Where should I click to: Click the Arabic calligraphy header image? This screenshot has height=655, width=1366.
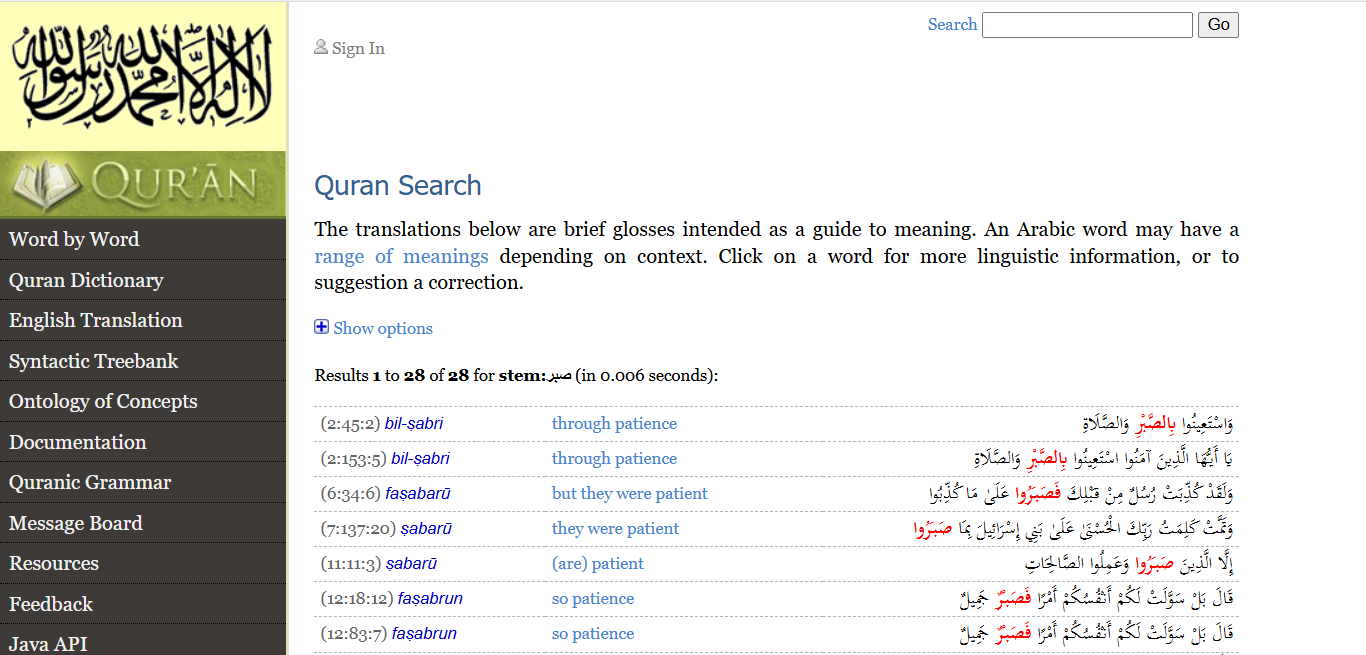[143, 75]
